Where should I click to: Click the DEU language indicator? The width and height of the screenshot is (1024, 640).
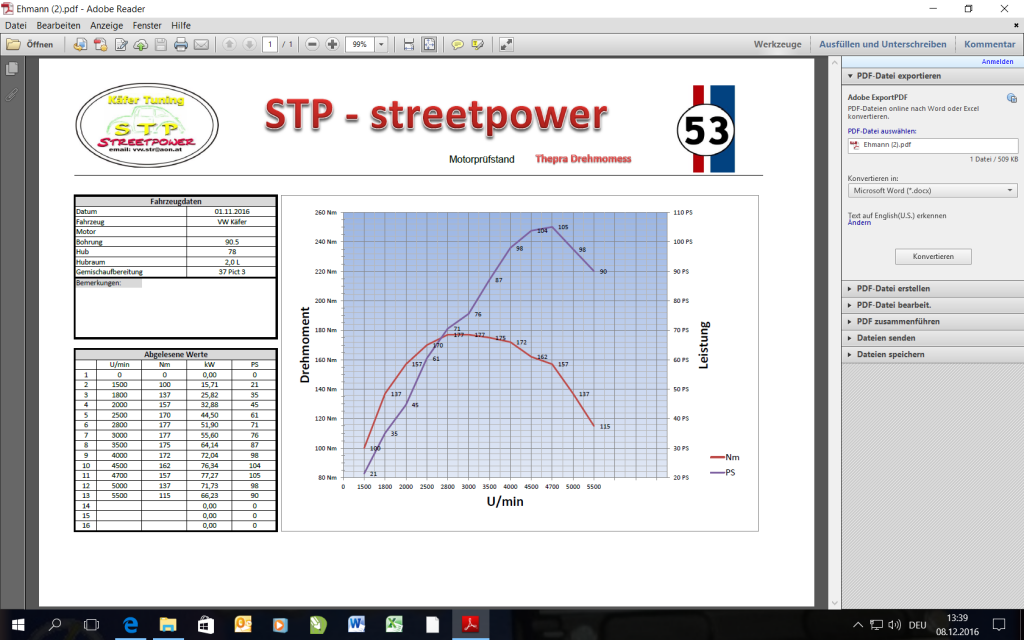click(917, 625)
